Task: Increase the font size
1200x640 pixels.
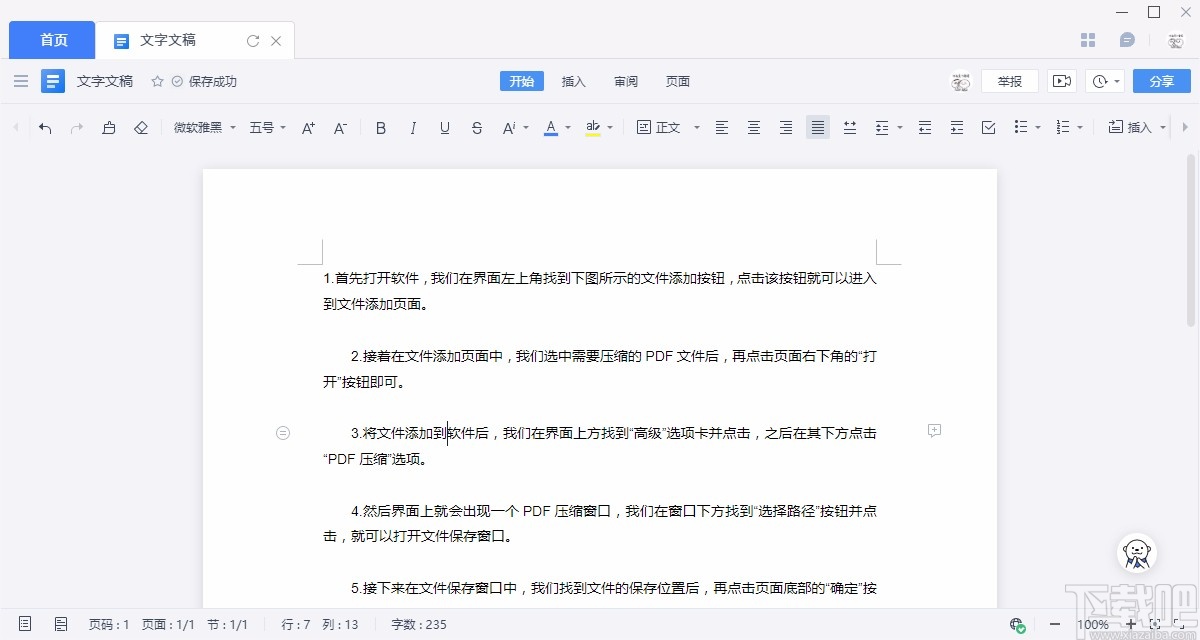Action: pyautogui.click(x=307, y=127)
